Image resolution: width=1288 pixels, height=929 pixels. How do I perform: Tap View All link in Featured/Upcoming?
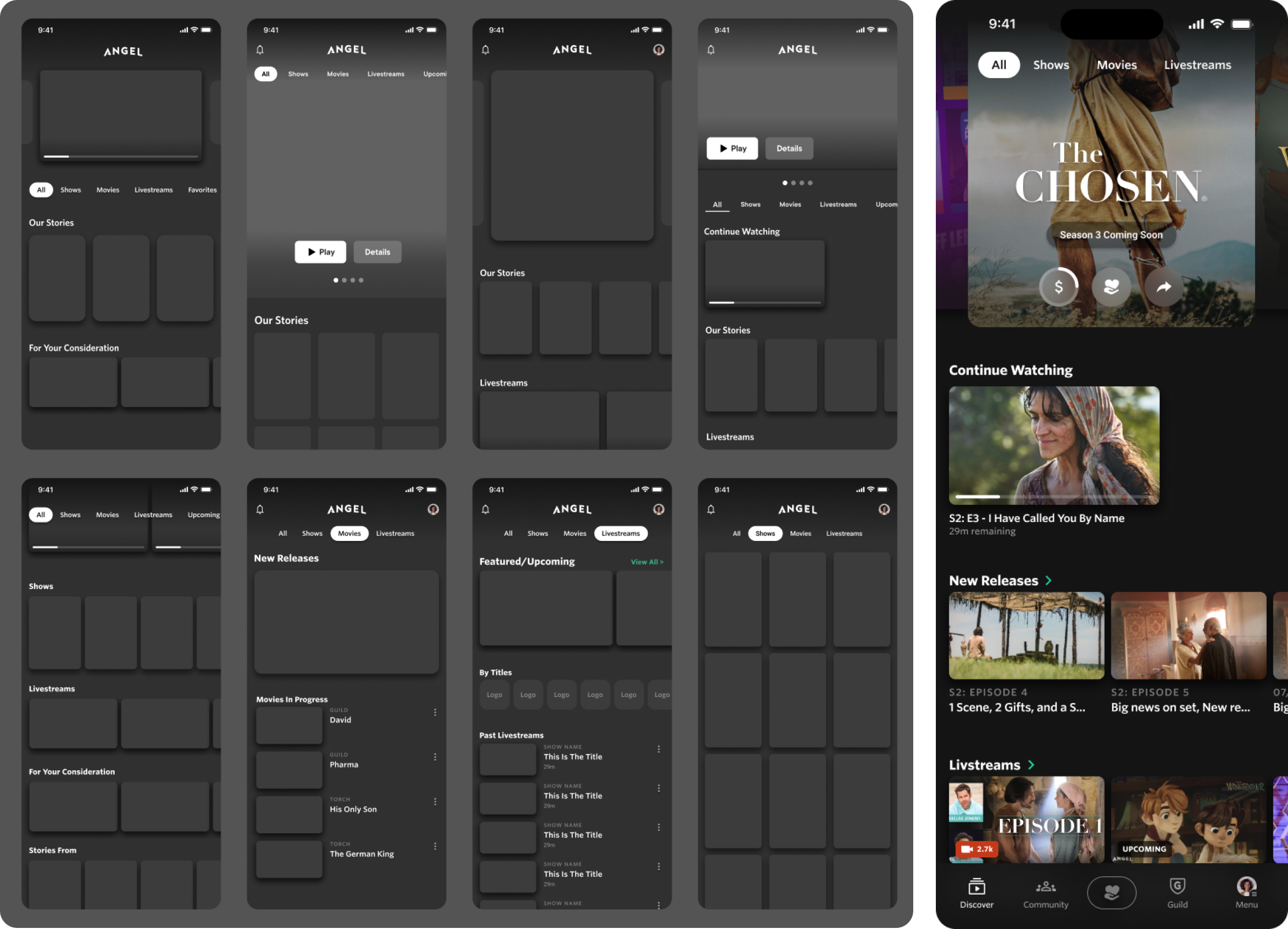[647, 562]
